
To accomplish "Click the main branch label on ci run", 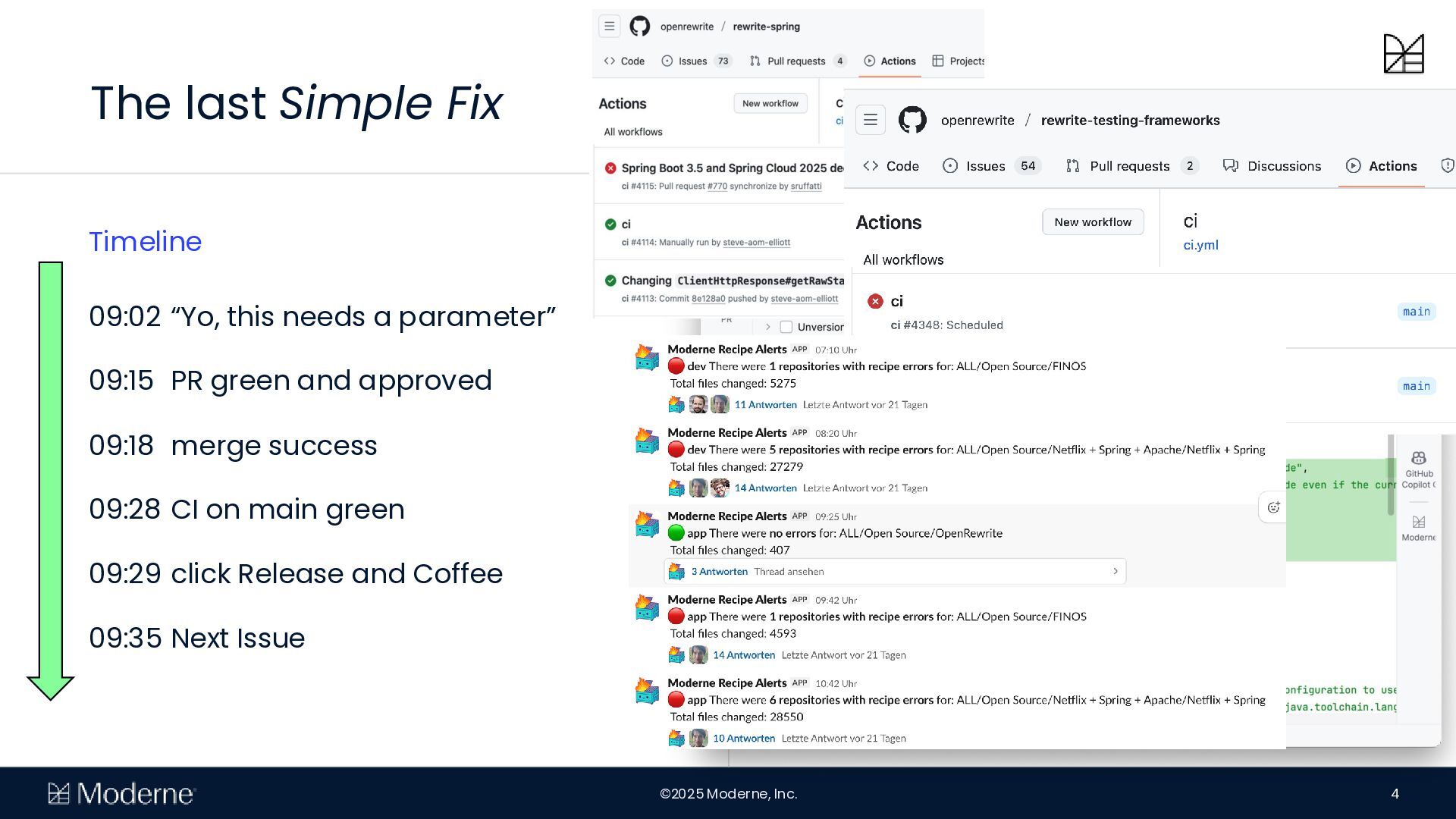I will click(x=1416, y=312).
